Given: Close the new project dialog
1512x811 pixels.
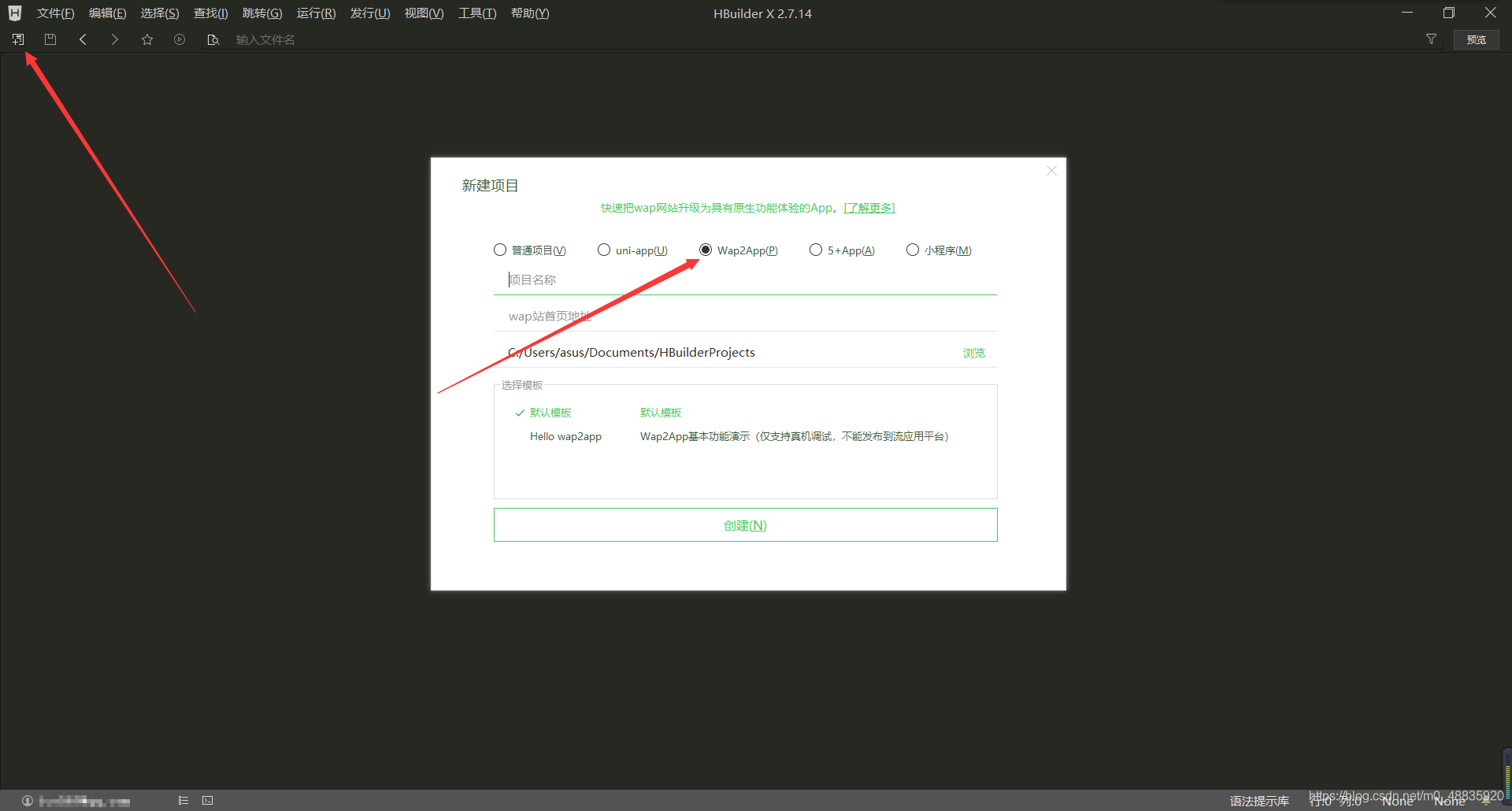Looking at the screenshot, I should tap(1051, 171).
